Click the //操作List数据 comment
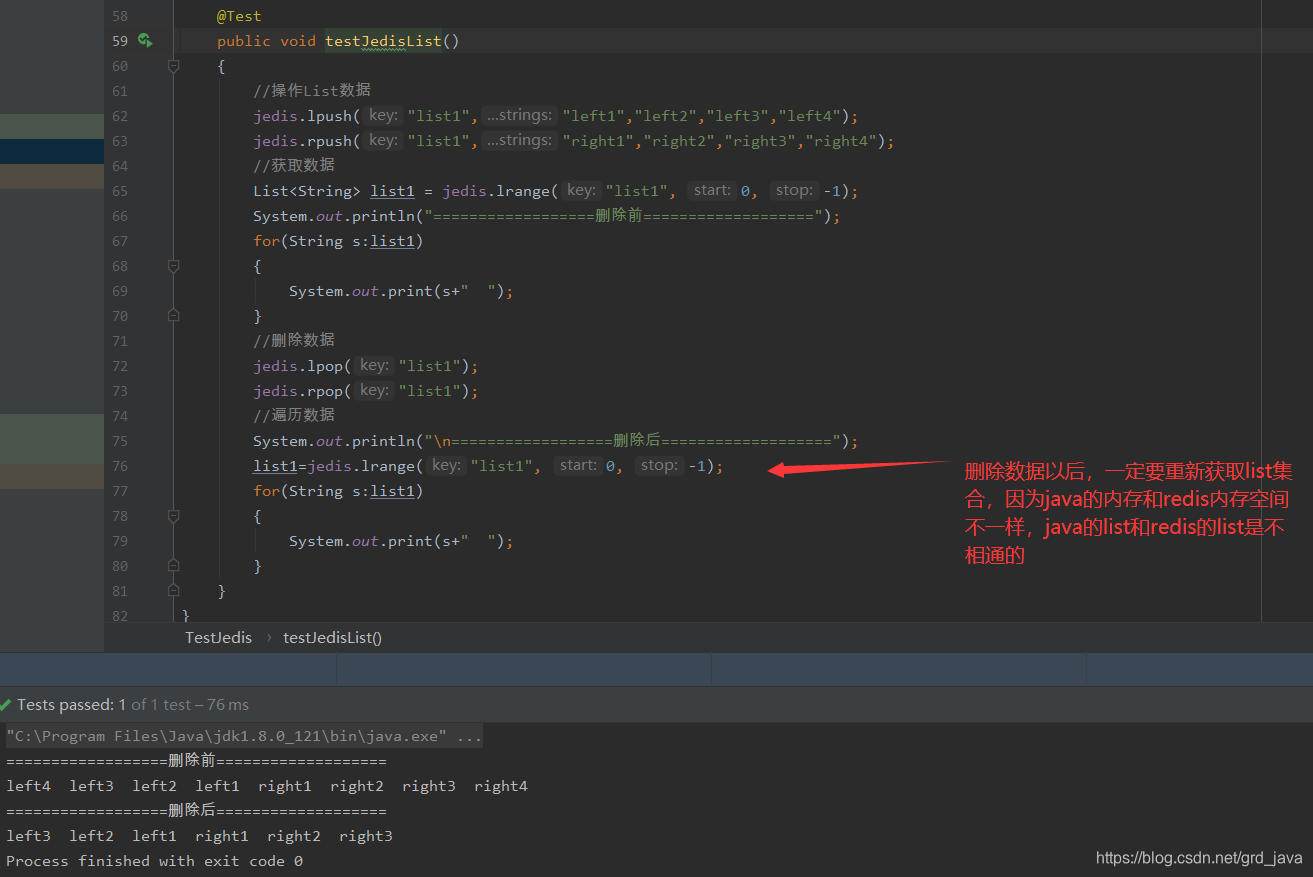The width and height of the screenshot is (1313, 877). coord(311,91)
